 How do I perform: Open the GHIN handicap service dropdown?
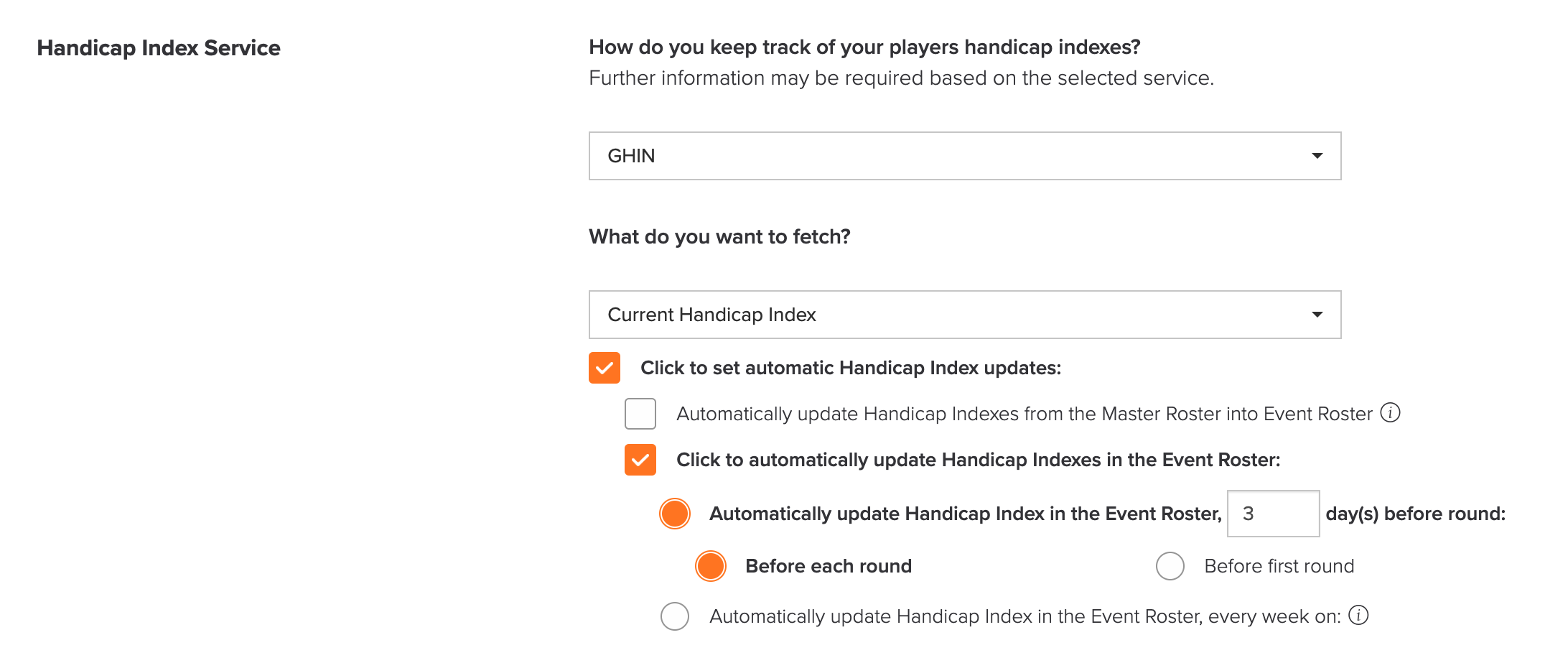[965, 156]
